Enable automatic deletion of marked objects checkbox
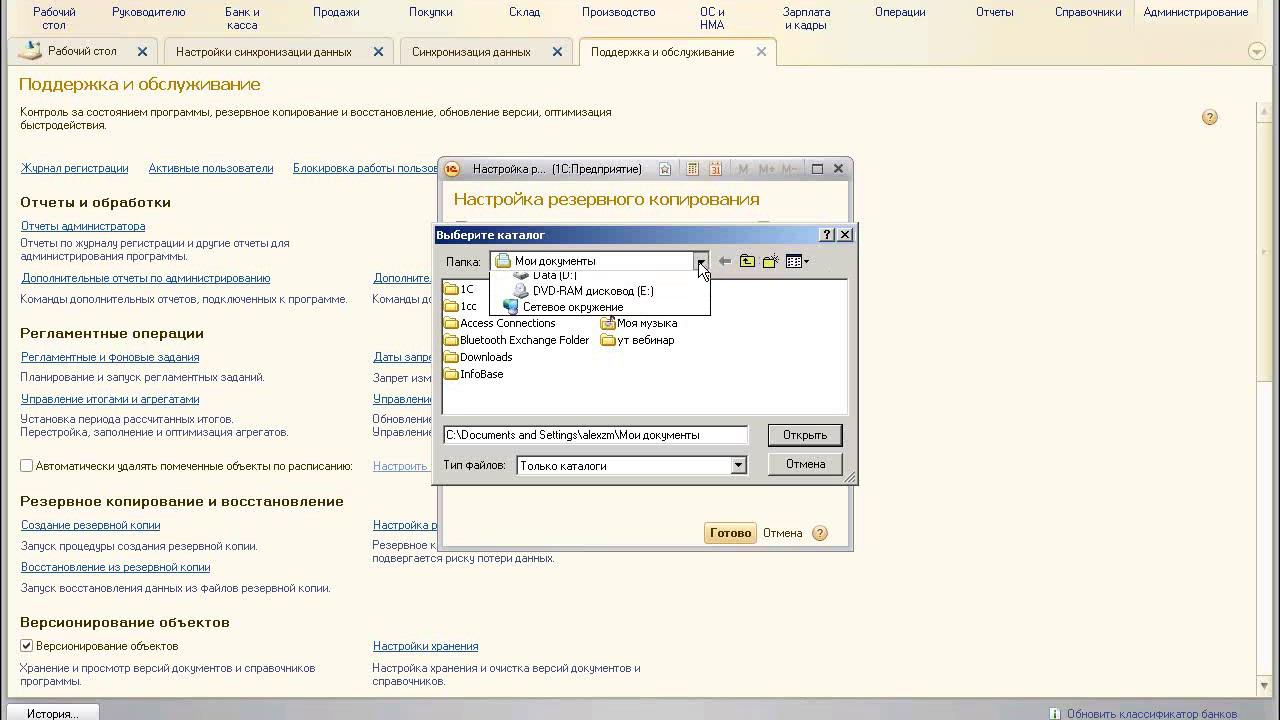This screenshot has width=1280, height=720. [27, 466]
